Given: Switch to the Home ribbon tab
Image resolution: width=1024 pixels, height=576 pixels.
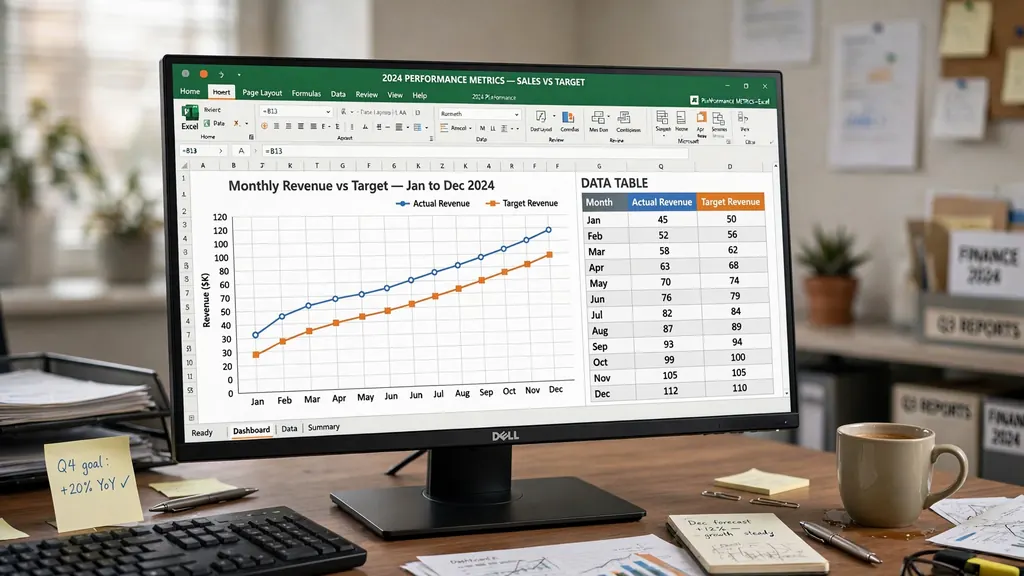Looking at the screenshot, I should pyautogui.click(x=190, y=91).
